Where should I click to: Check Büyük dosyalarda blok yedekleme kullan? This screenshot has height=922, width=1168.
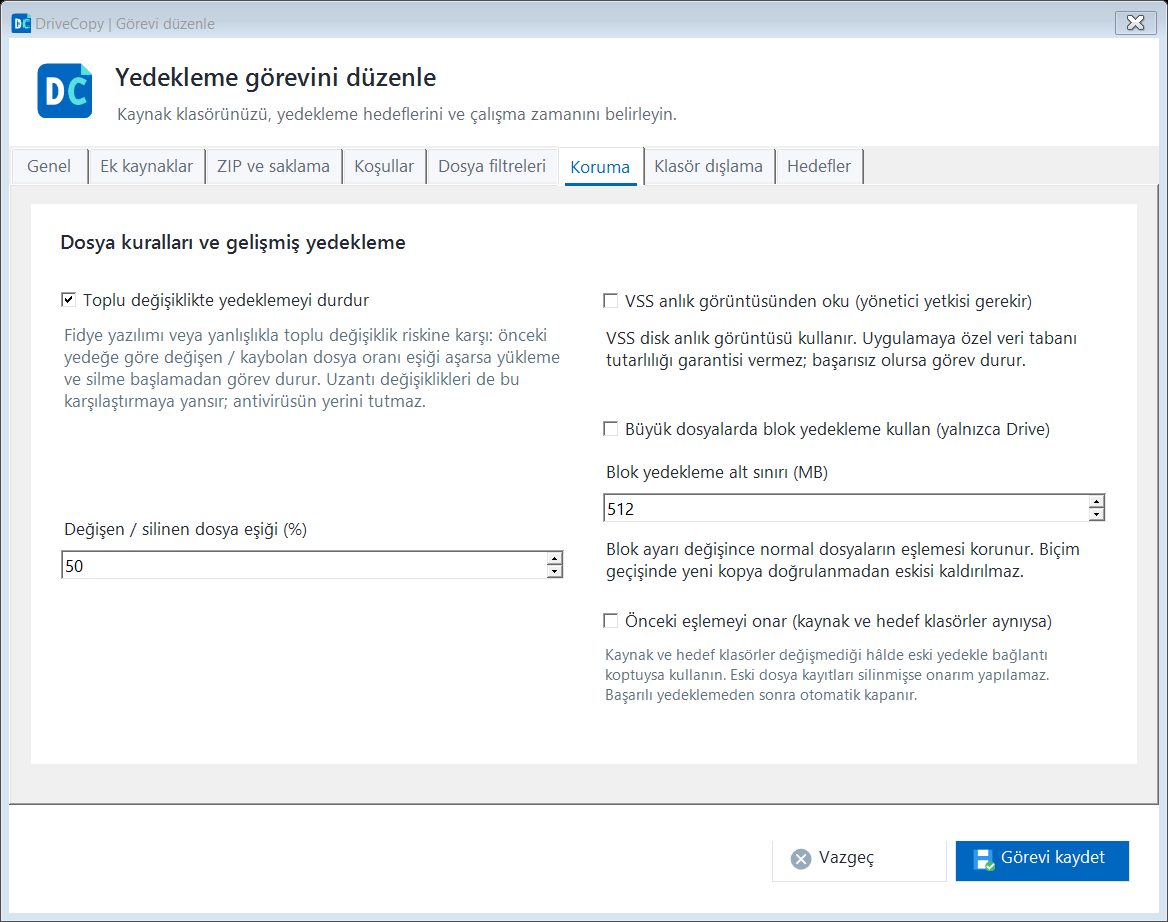[610, 429]
